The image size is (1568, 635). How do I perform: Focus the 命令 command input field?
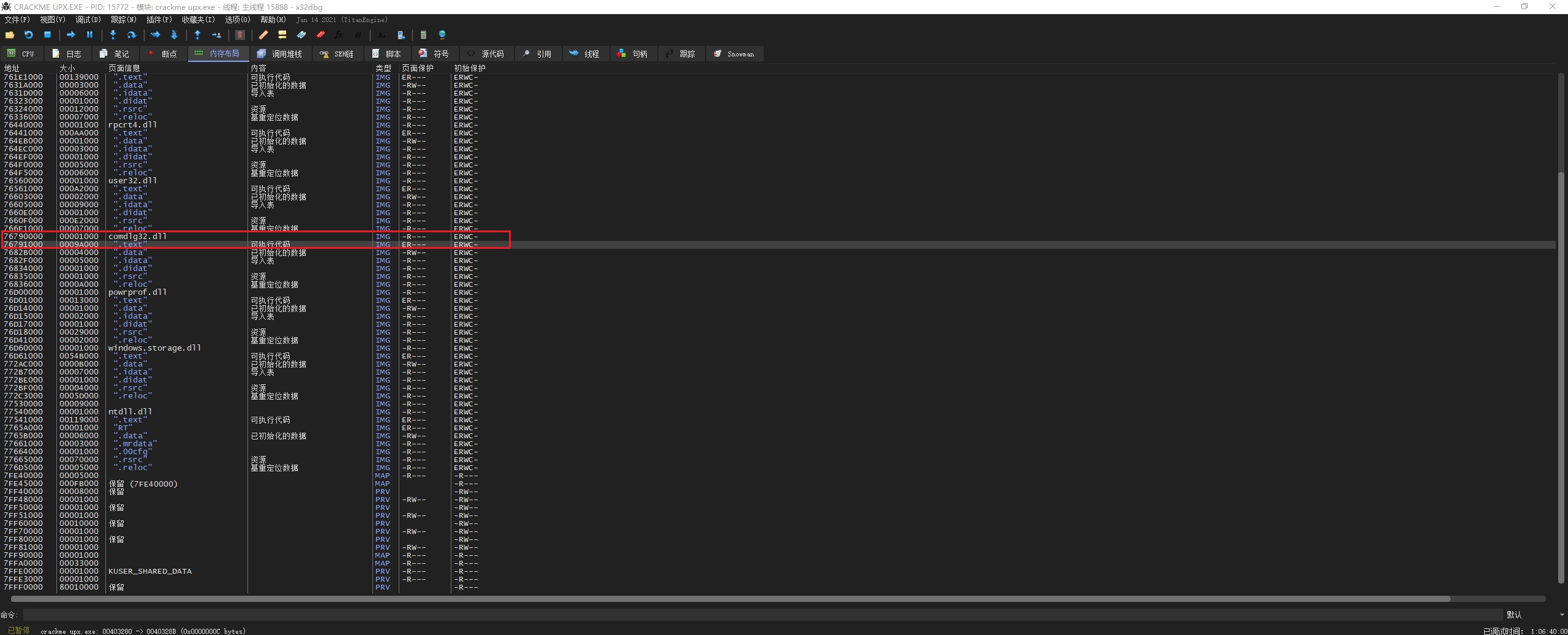click(763, 615)
